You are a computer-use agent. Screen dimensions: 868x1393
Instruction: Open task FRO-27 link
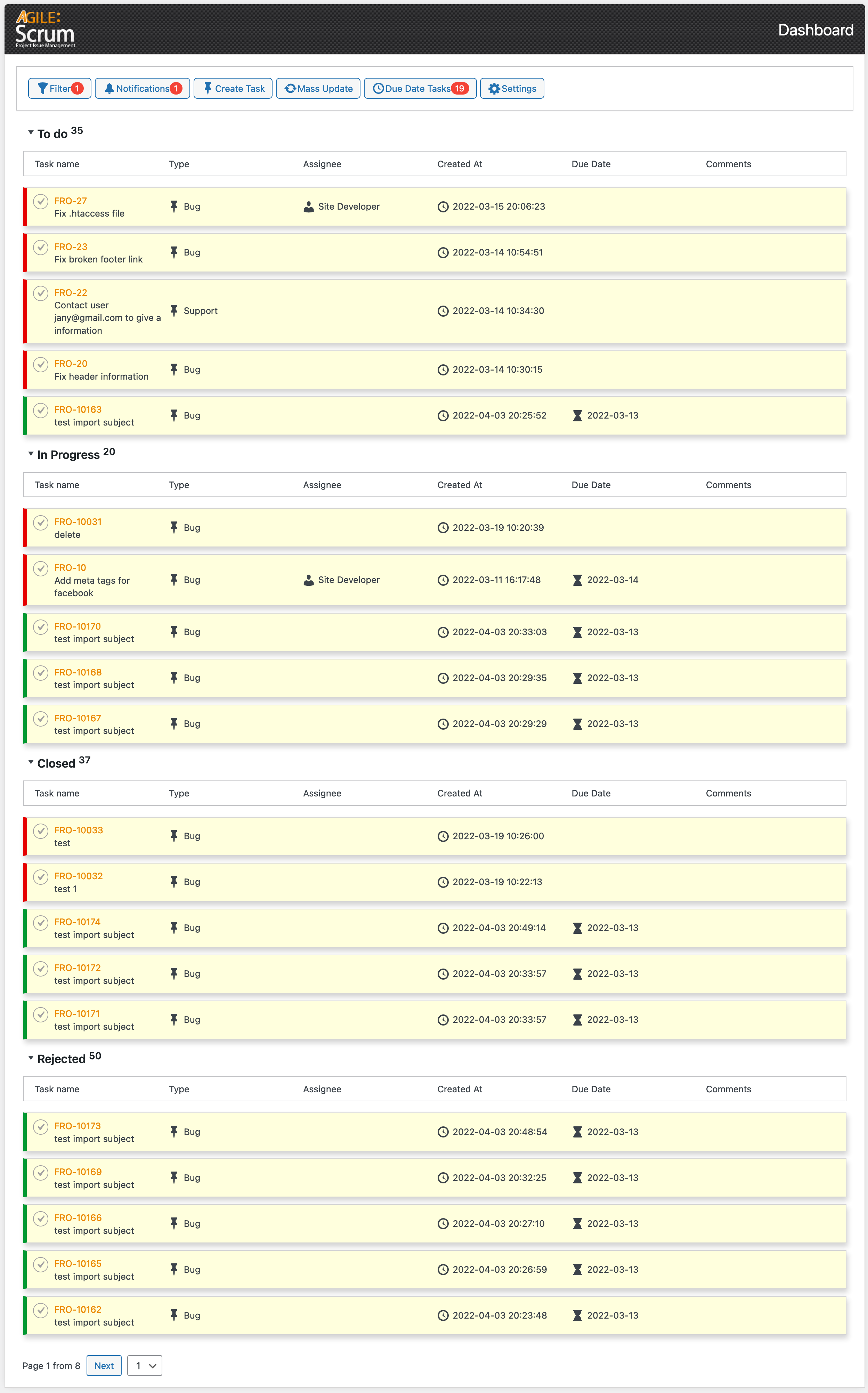70,201
